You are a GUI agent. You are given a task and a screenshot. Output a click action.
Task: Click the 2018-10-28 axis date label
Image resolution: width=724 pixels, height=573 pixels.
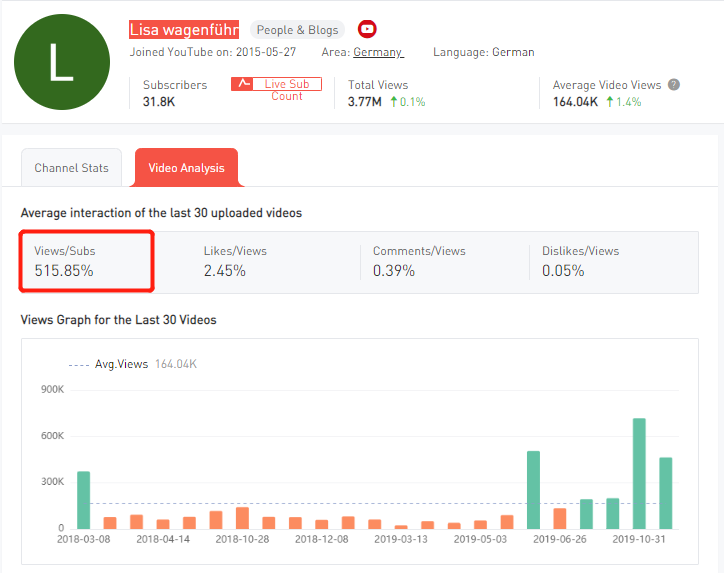click(x=242, y=539)
